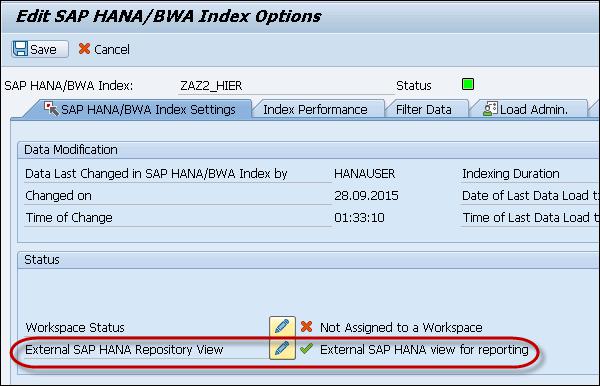Select the ZAZ2_HIER index name field
This screenshot has height=386, width=600.
(286, 86)
